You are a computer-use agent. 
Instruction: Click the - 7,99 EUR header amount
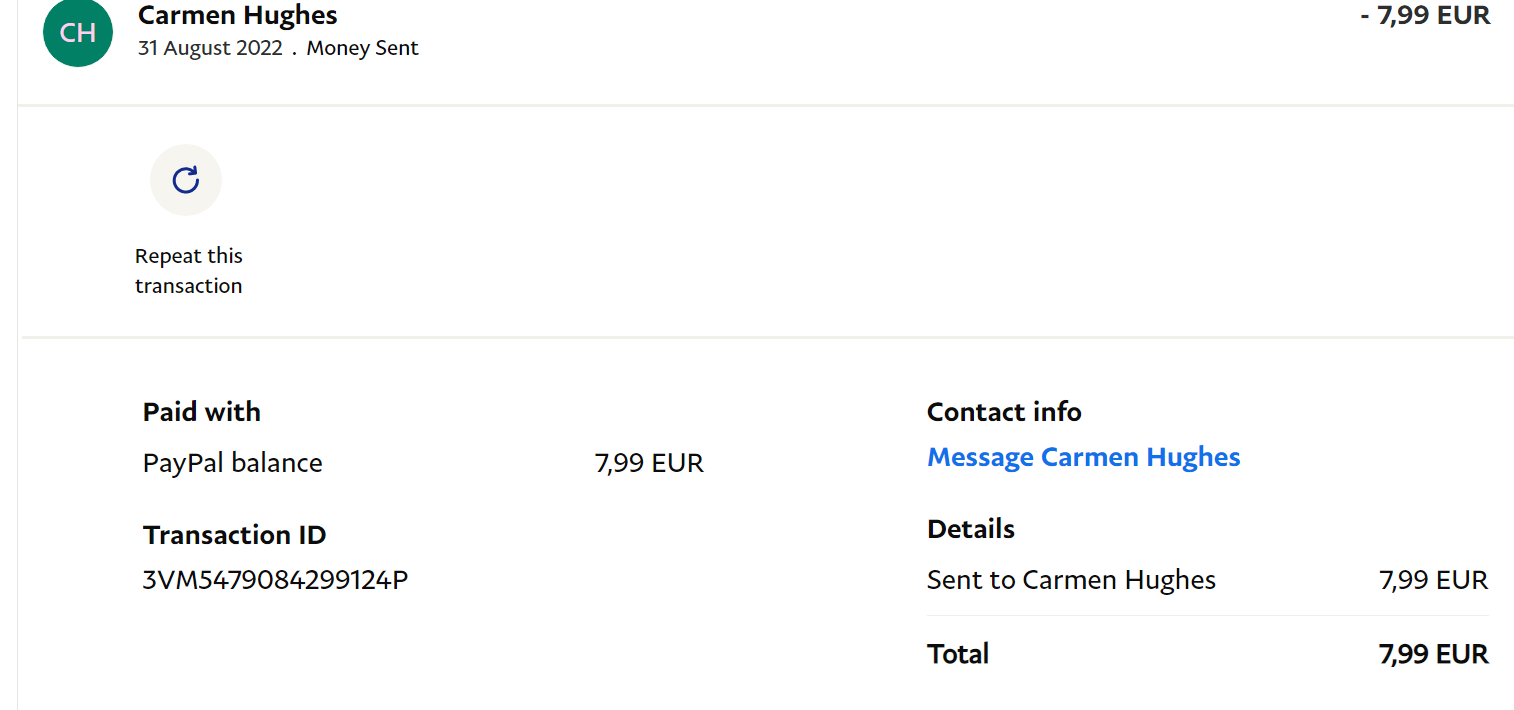1425,15
